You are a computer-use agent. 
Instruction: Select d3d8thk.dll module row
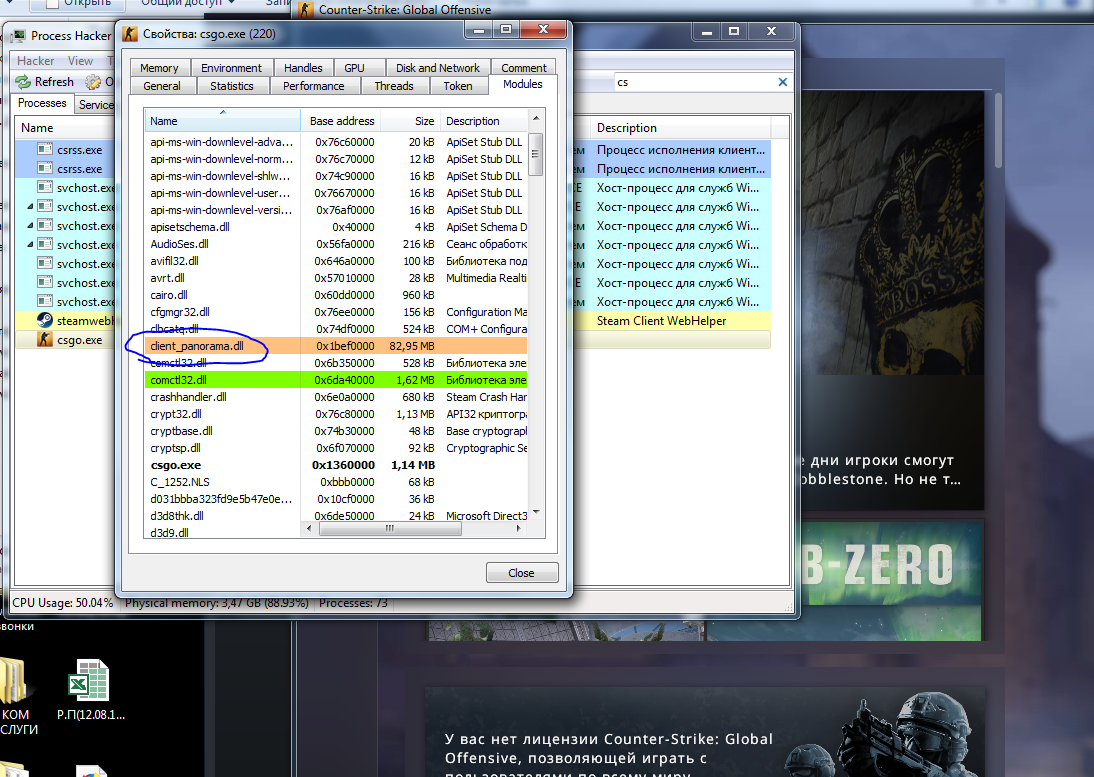[x=336, y=516]
